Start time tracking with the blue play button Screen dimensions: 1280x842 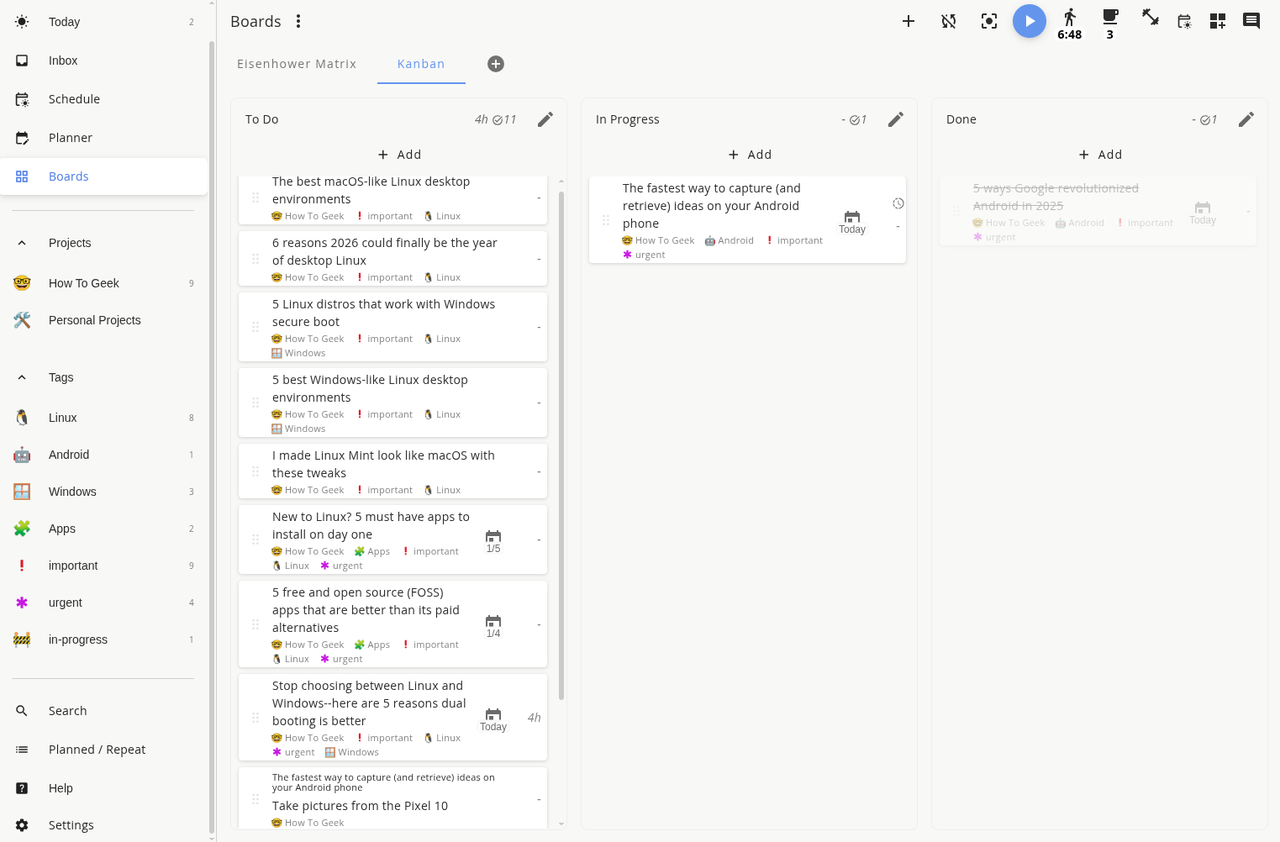click(1029, 21)
